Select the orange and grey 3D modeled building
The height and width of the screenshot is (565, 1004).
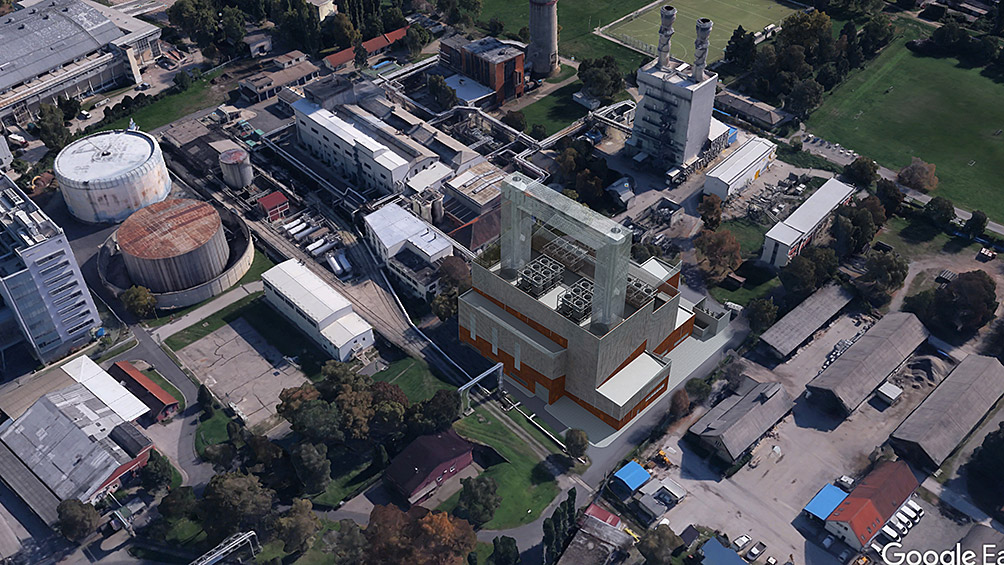click(565, 330)
